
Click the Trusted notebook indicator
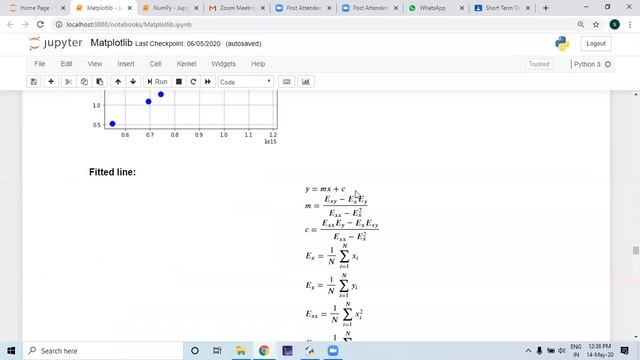pos(539,64)
